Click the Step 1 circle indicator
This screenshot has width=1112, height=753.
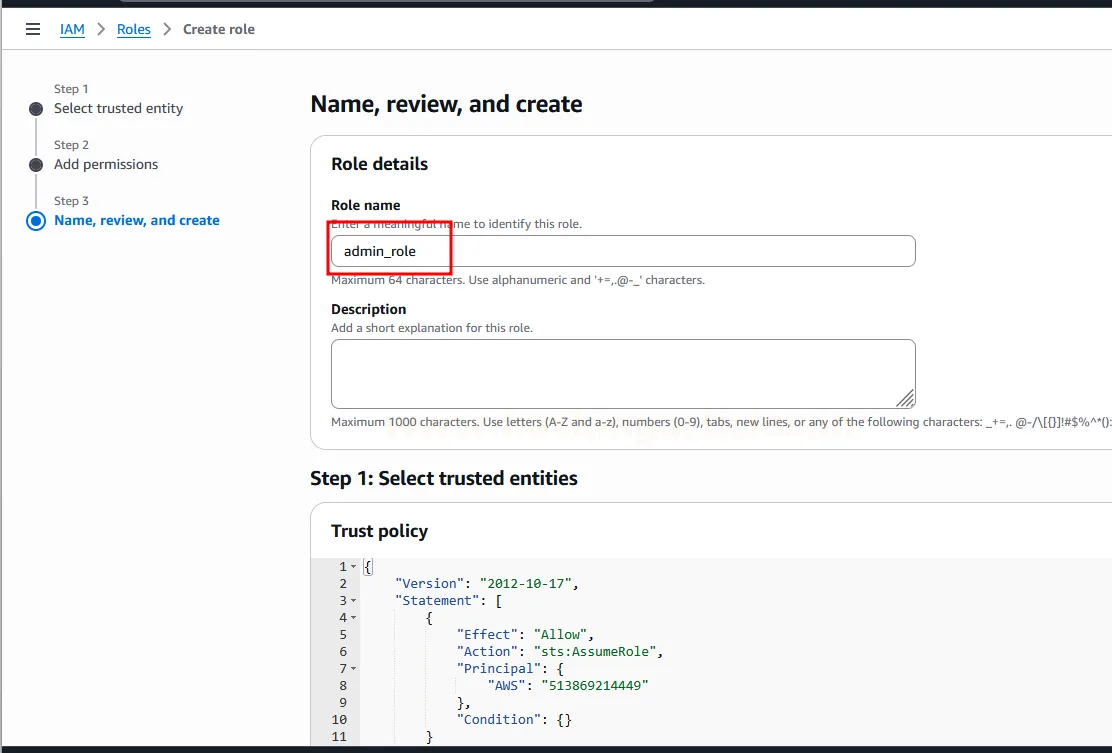point(36,109)
